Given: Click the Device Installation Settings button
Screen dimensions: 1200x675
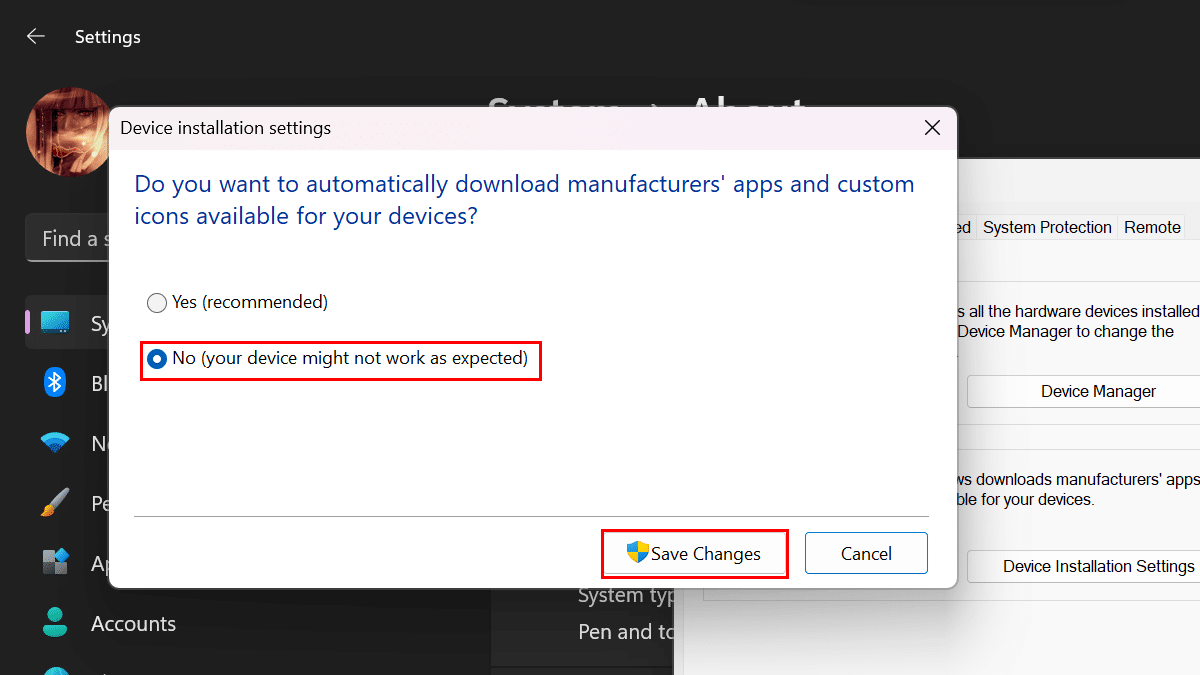Looking at the screenshot, I should point(1098,566).
